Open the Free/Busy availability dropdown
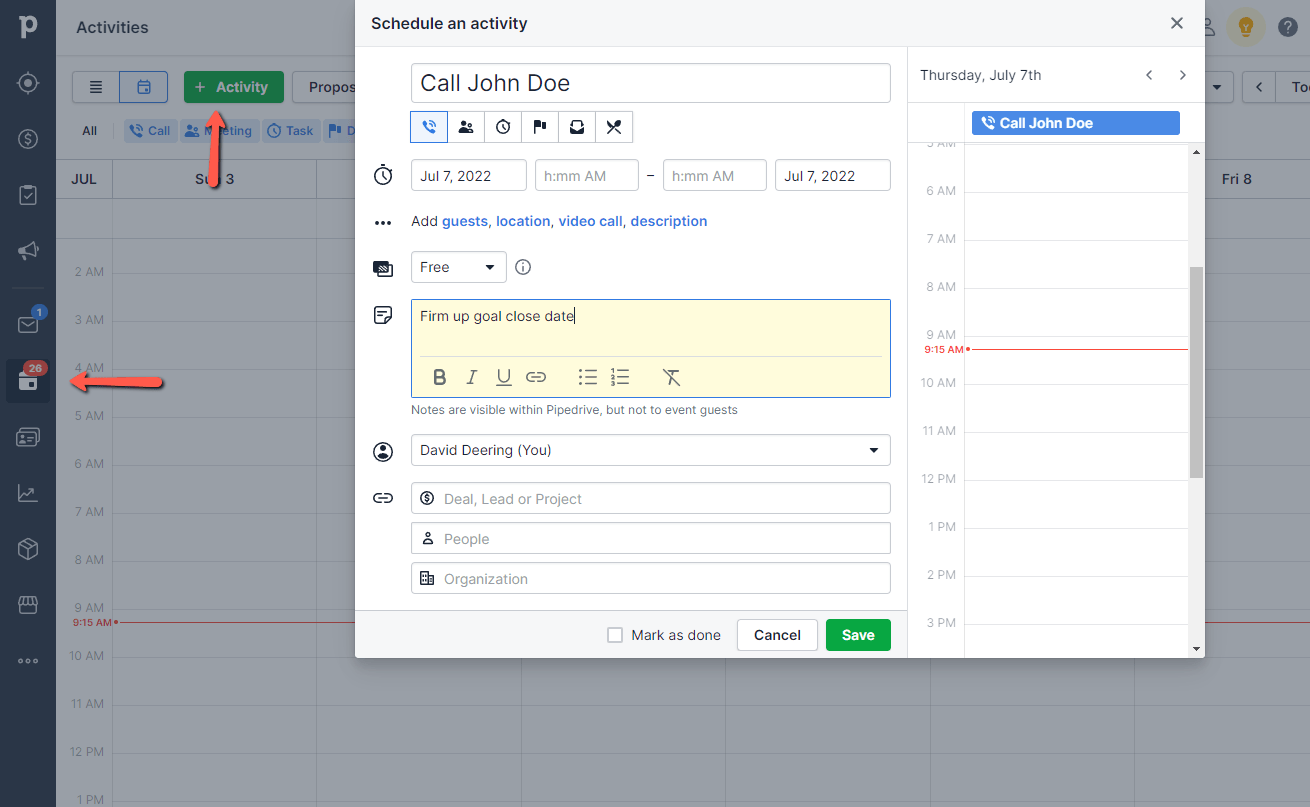This screenshot has width=1310, height=807. click(459, 267)
